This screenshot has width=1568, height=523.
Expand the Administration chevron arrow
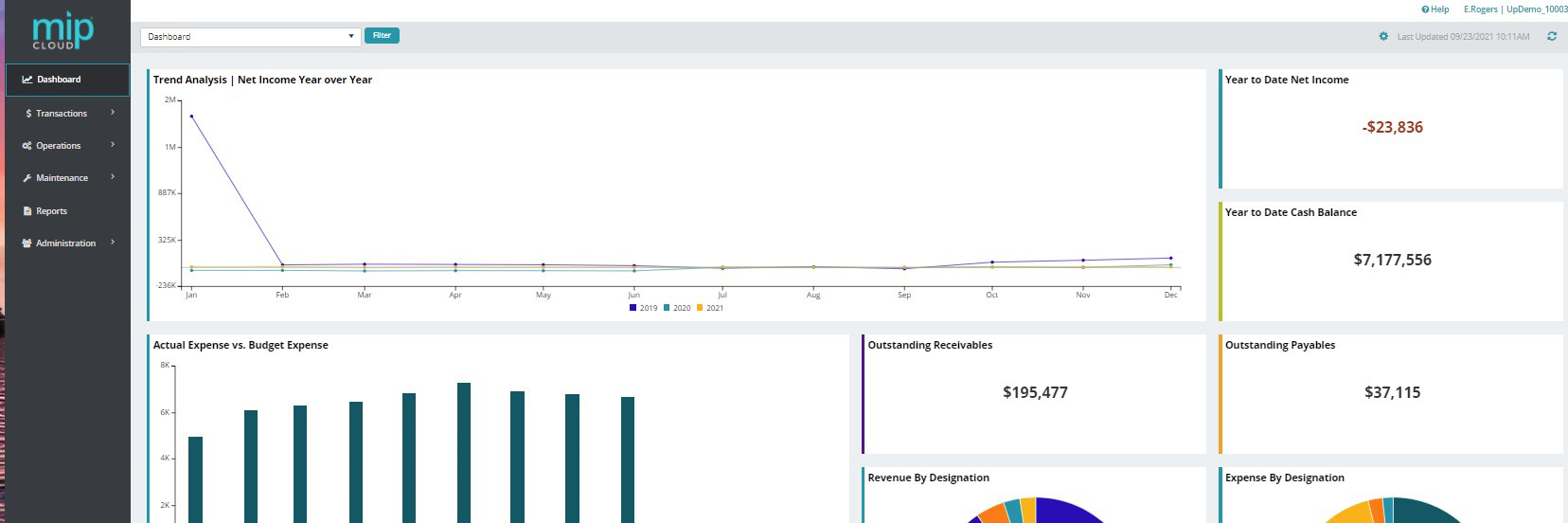(113, 243)
